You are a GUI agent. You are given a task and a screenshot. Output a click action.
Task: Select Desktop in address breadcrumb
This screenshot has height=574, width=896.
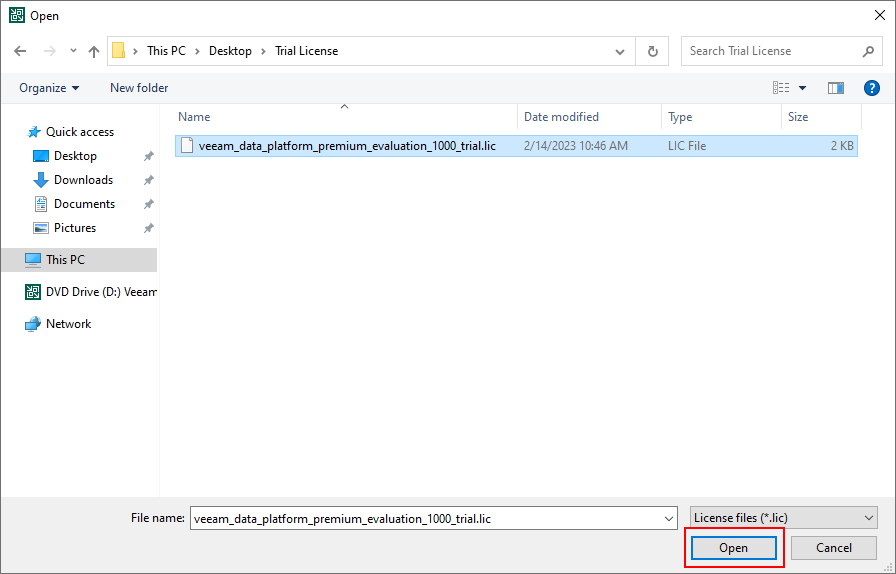tap(230, 51)
